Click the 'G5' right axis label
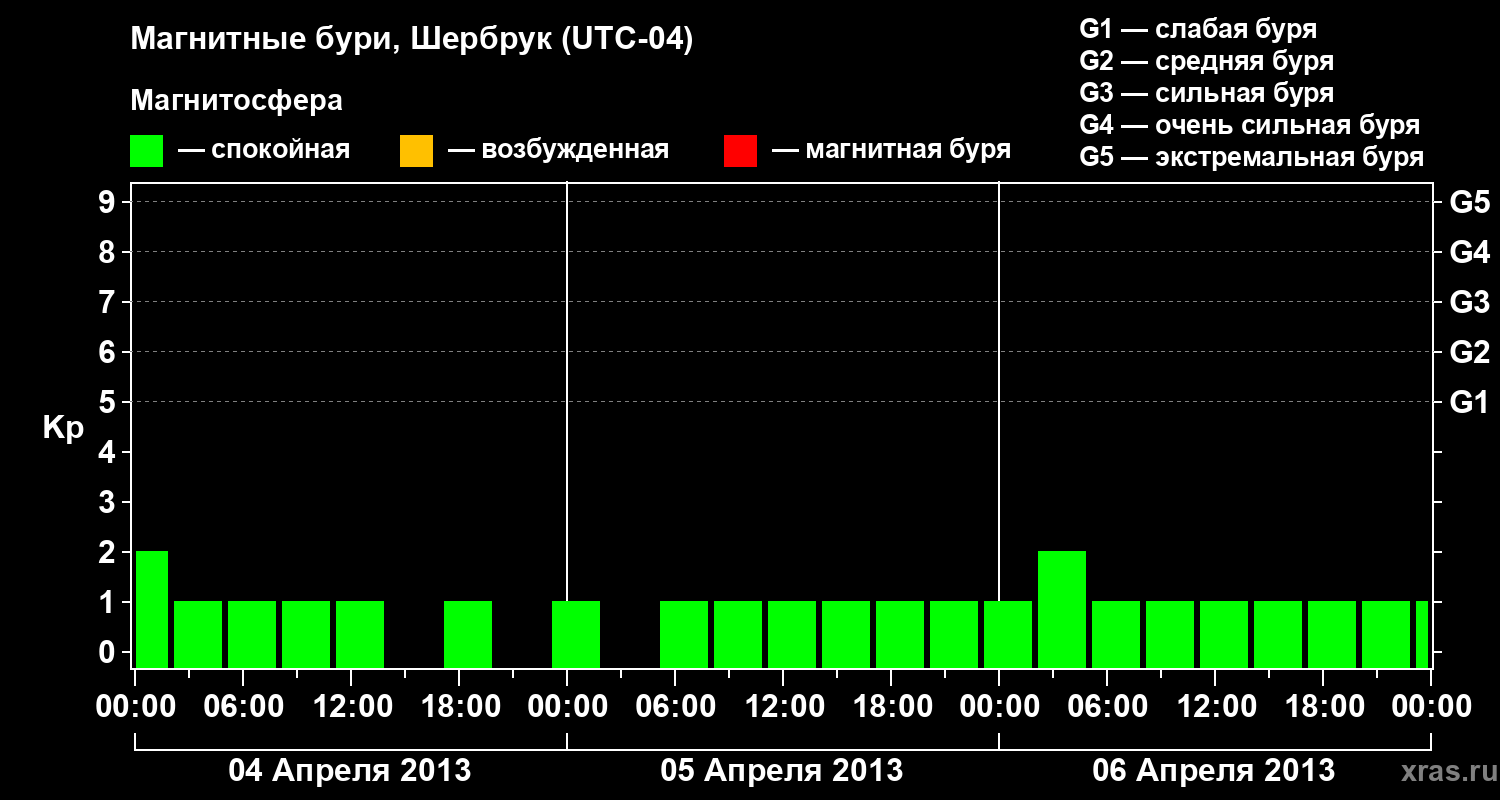 point(1469,202)
